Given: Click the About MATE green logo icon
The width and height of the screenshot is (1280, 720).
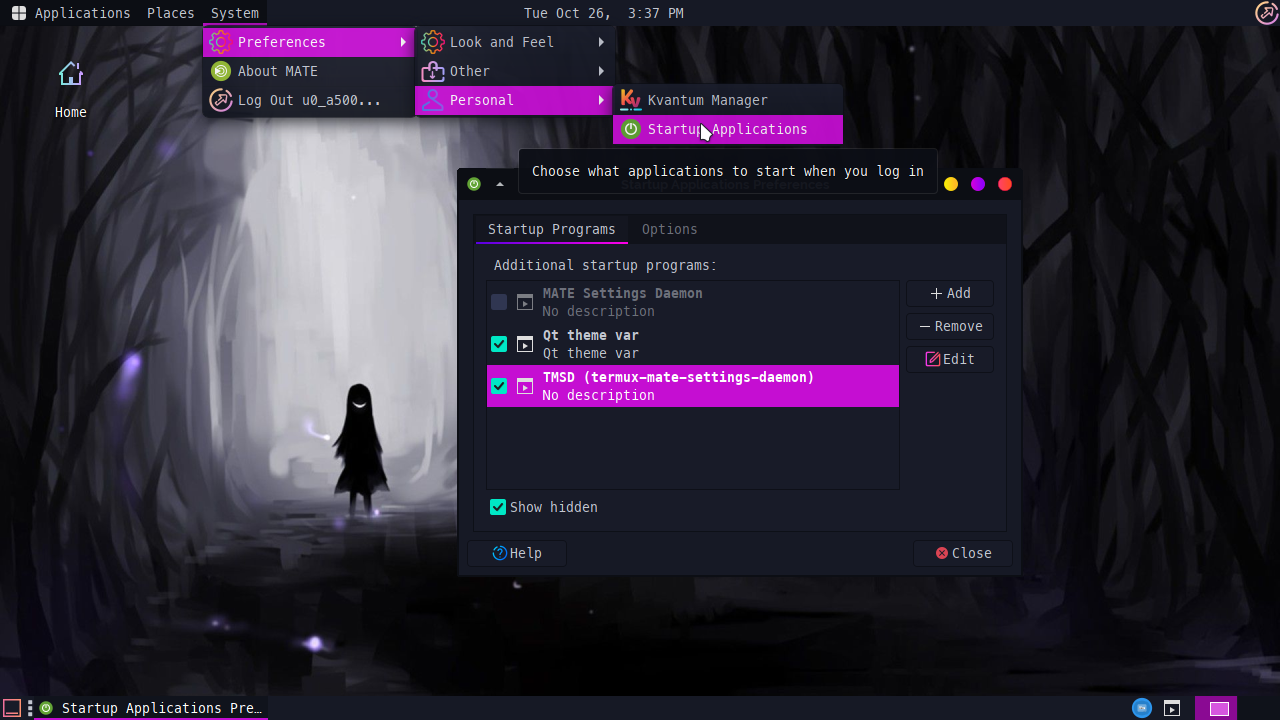Looking at the screenshot, I should [x=220, y=71].
